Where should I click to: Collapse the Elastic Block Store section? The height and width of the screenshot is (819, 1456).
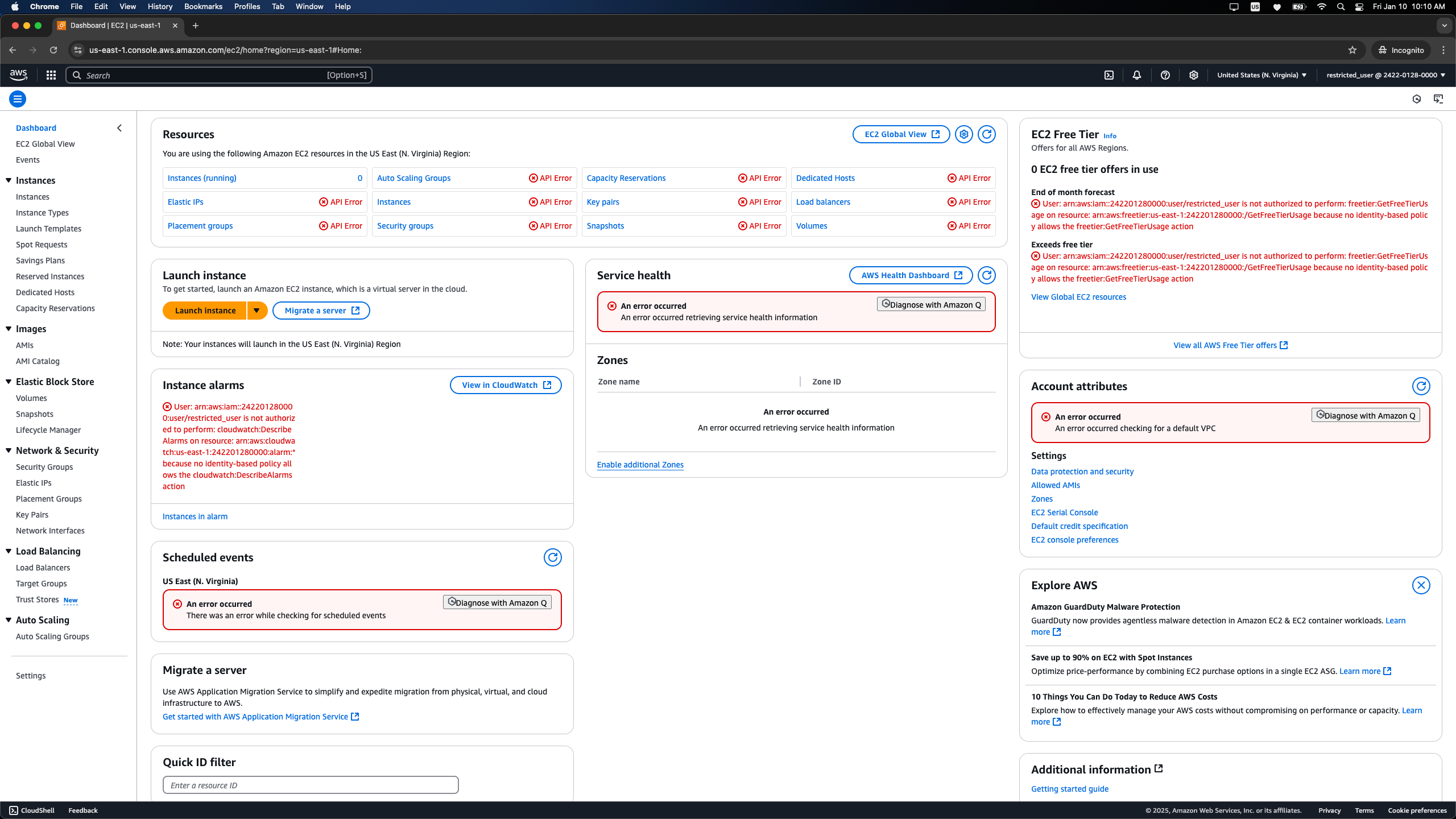[9, 382]
